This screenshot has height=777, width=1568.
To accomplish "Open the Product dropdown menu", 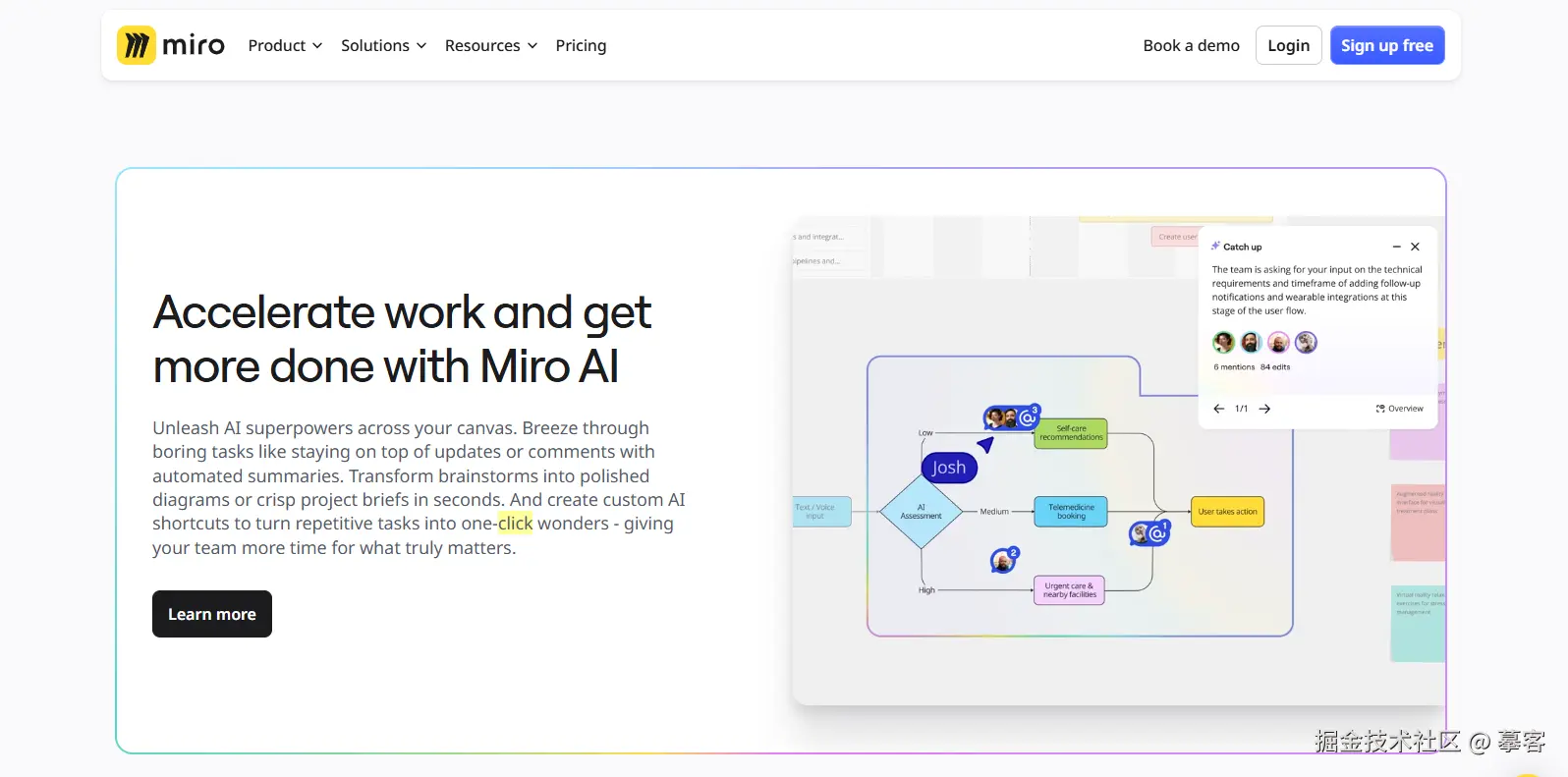I will [x=285, y=45].
